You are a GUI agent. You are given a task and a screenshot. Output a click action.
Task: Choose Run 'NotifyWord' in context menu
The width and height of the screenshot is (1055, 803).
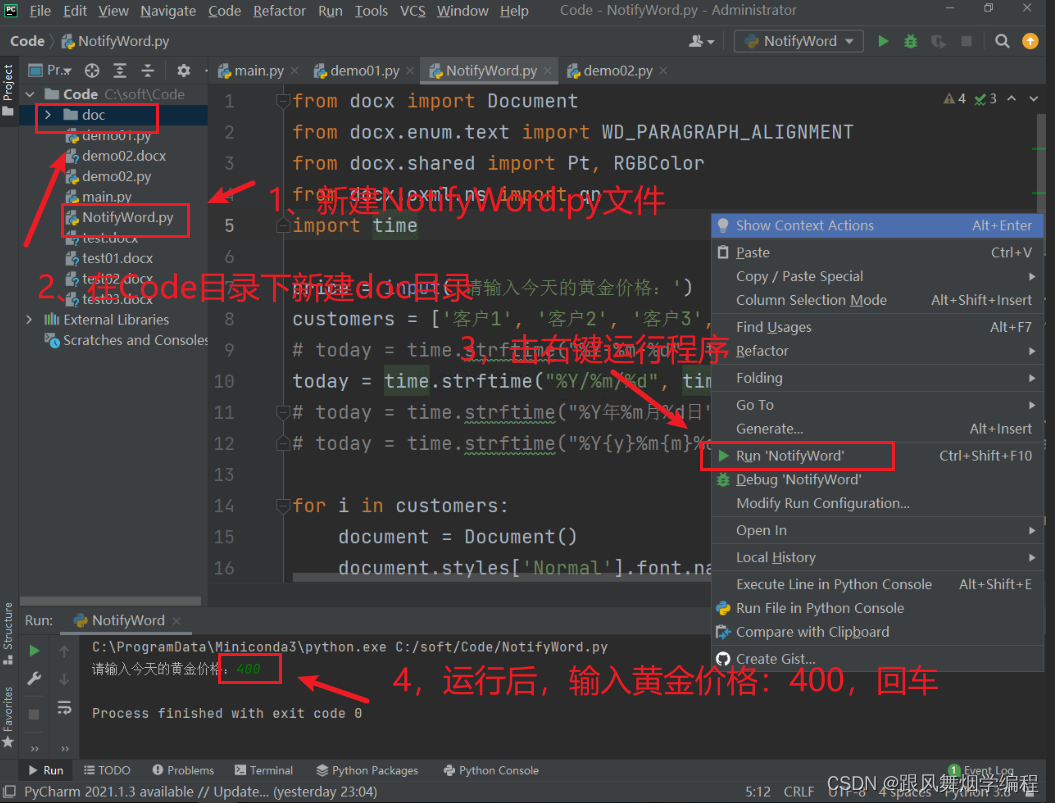point(877,456)
